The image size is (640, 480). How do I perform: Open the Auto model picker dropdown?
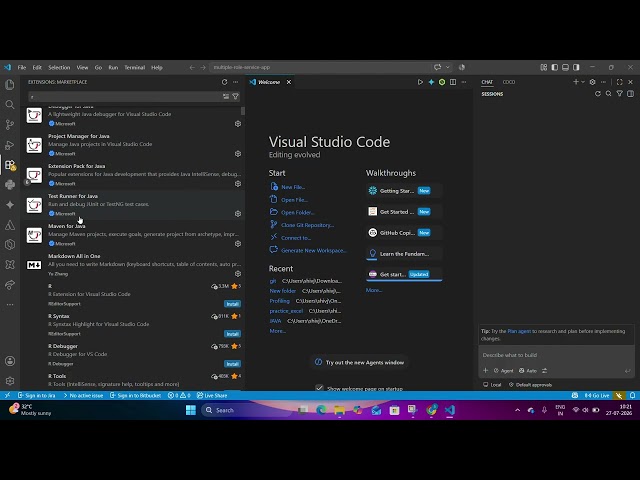point(528,371)
